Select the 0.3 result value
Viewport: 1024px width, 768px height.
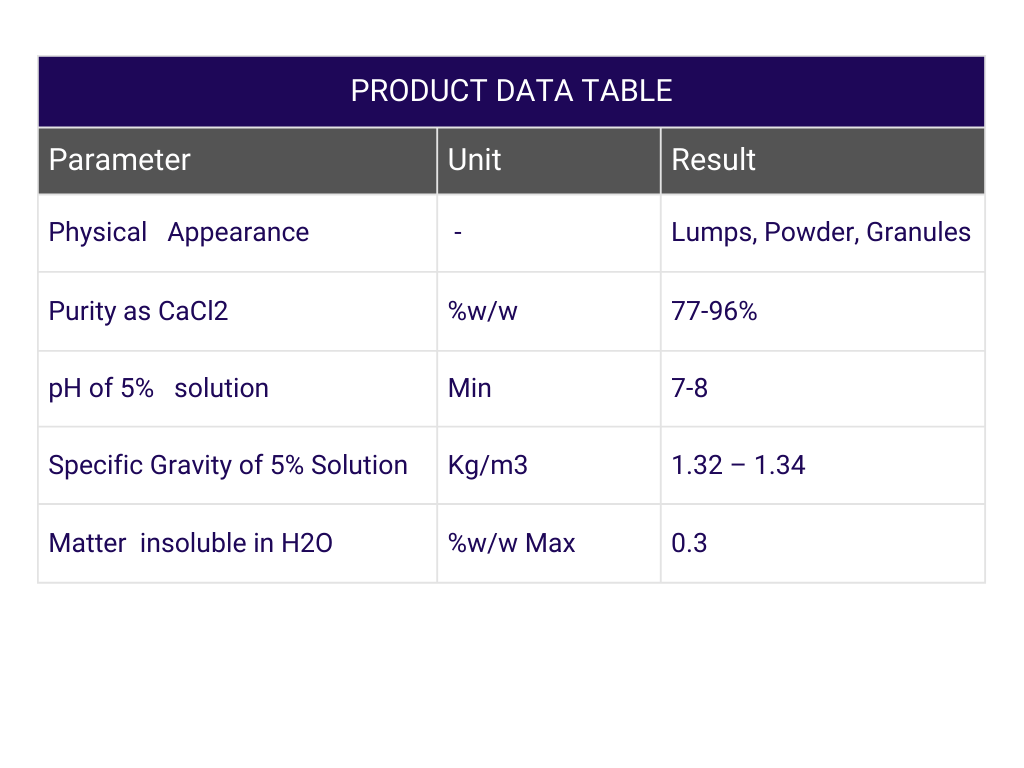click(x=689, y=543)
